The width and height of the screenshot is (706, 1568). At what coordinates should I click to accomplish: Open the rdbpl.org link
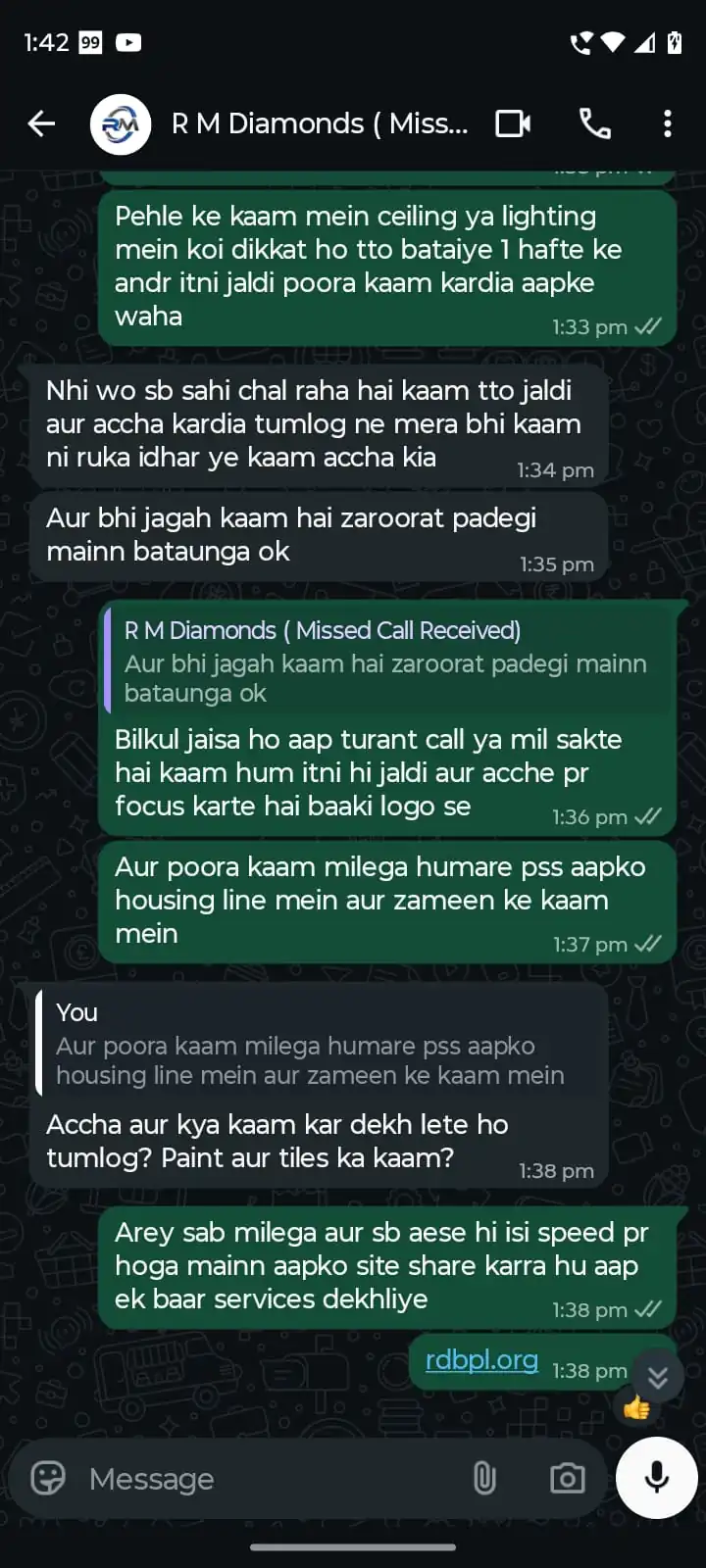pos(481,1359)
